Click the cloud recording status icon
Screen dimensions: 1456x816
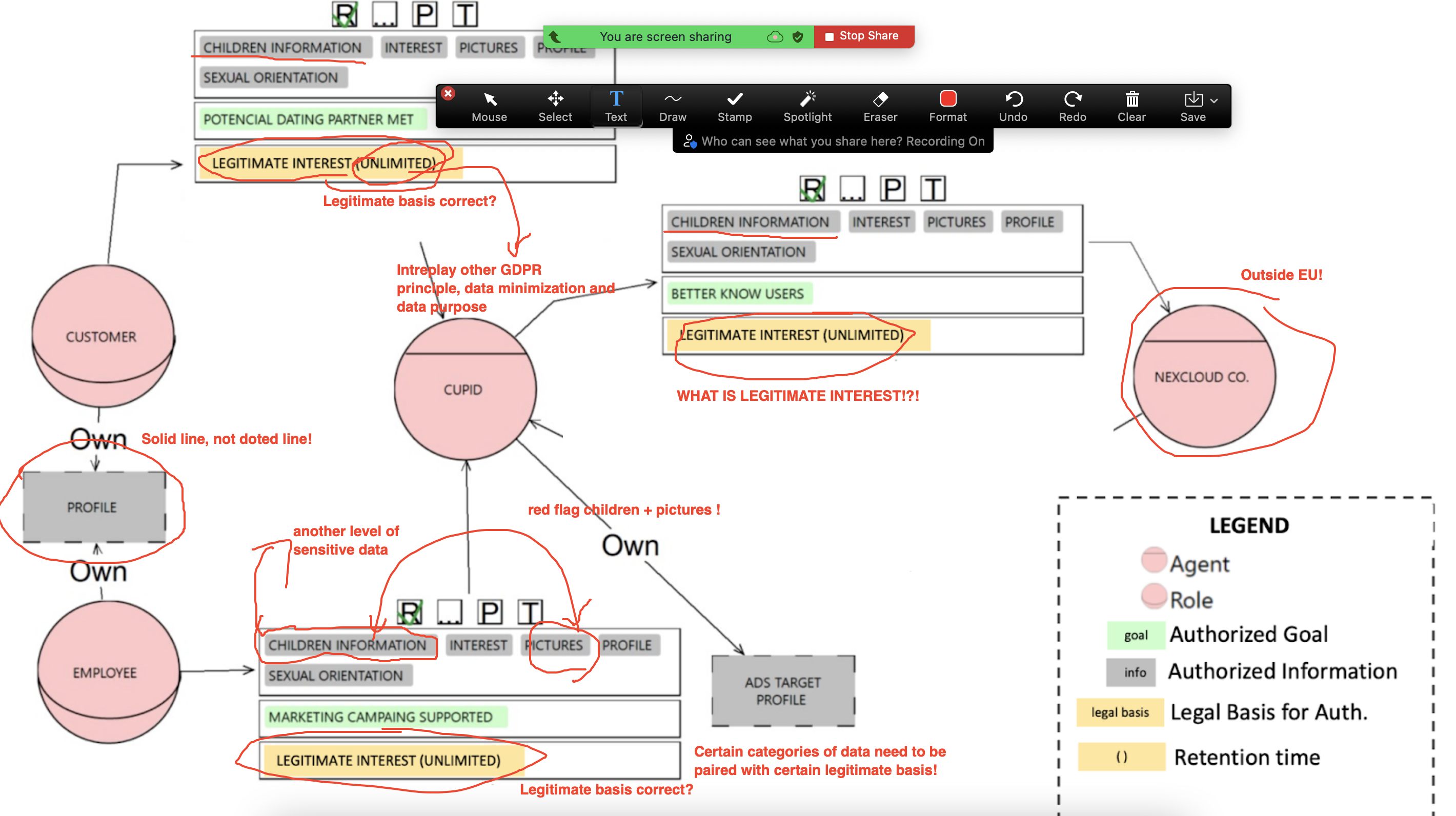[x=774, y=37]
